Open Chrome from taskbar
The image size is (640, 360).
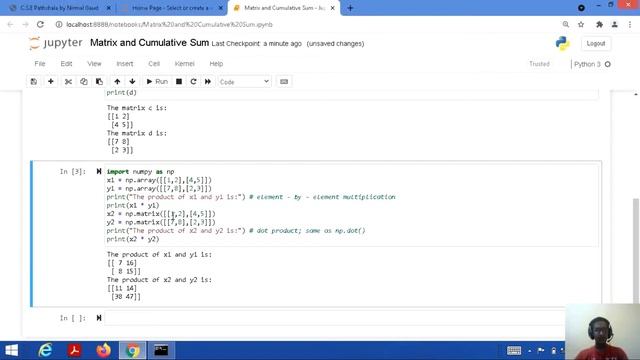point(132,350)
